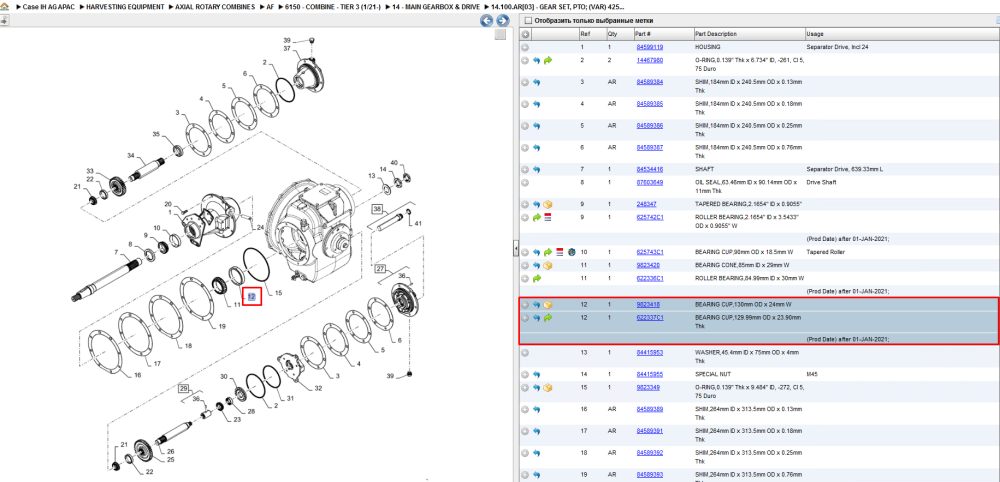Collapse panel using splitter arrow handle
This screenshot has height=482, width=1000.
(x=515, y=248)
